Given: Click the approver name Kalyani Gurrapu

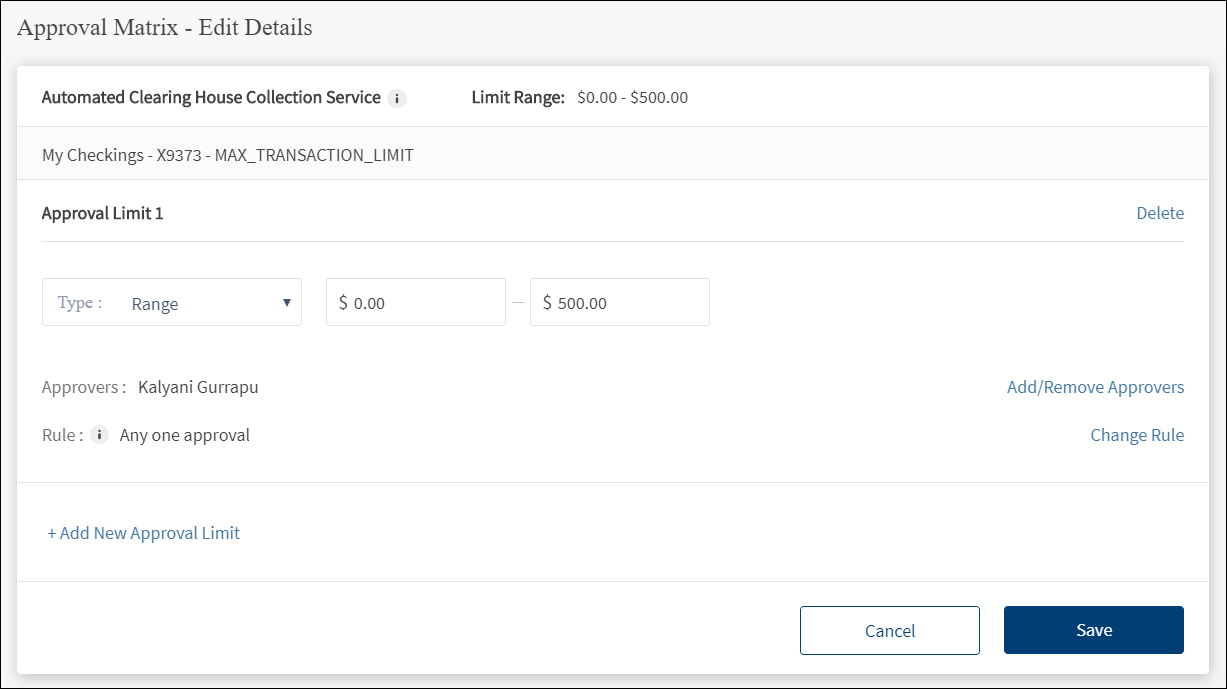Looking at the screenshot, I should coord(198,387).
